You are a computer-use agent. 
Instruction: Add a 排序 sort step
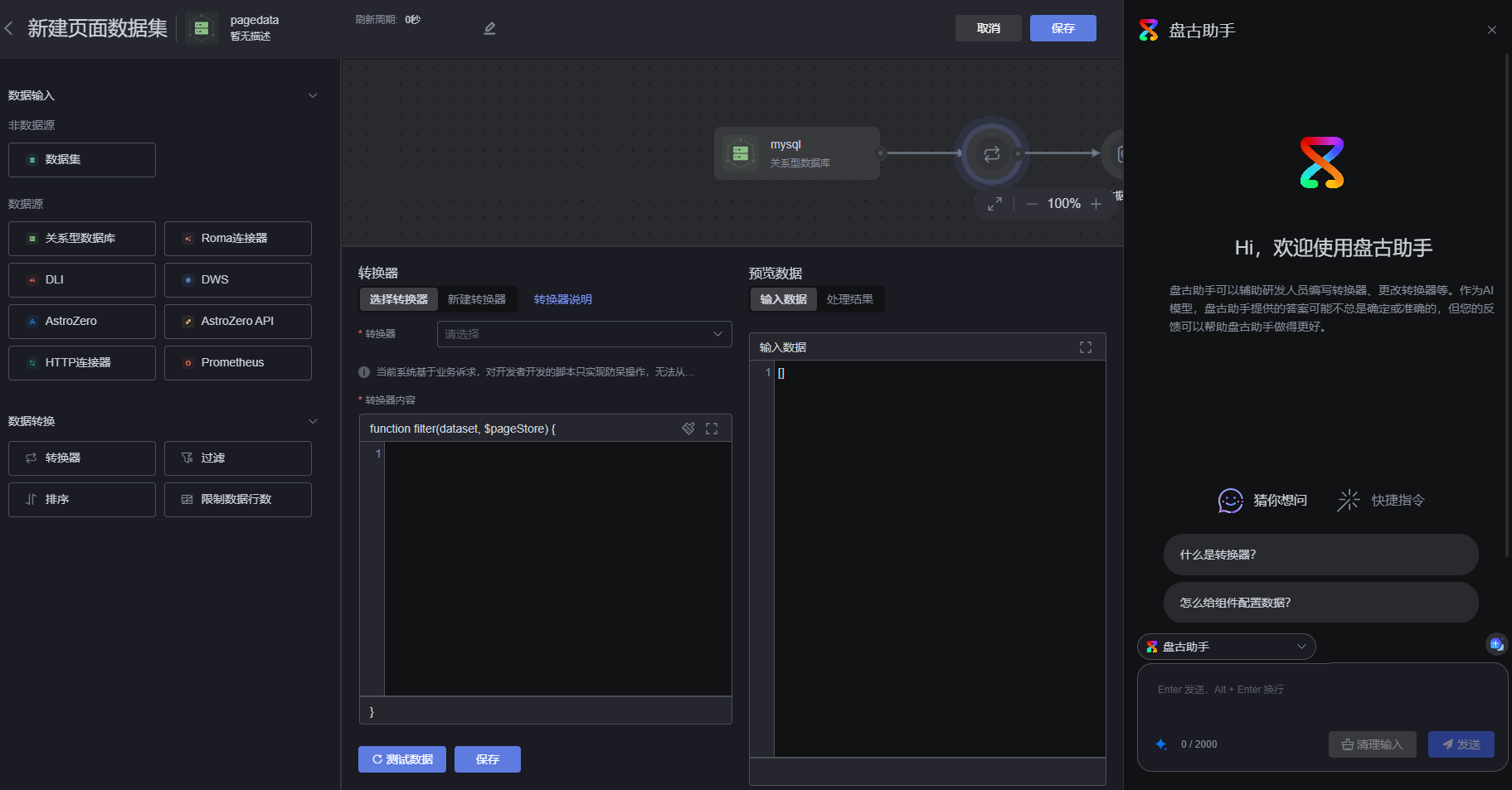click(x=82, y=500)
